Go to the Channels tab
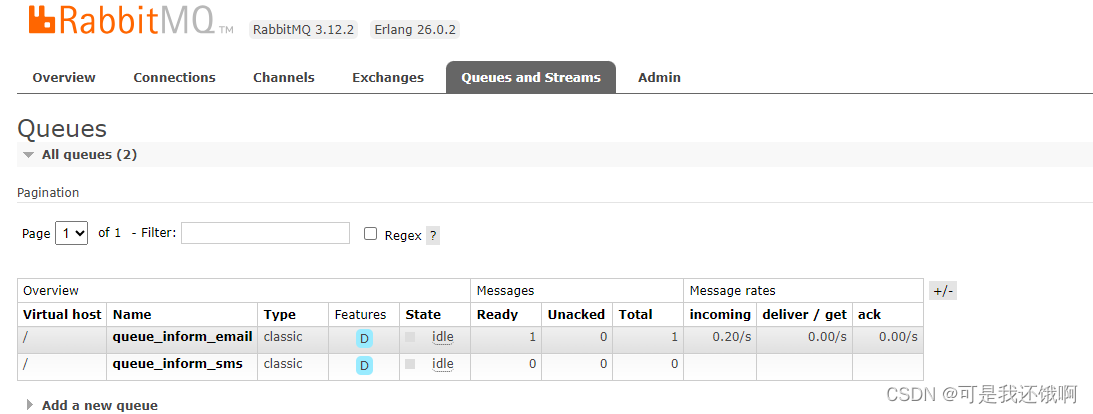The image size is (1093, 414). click(284, 77)
